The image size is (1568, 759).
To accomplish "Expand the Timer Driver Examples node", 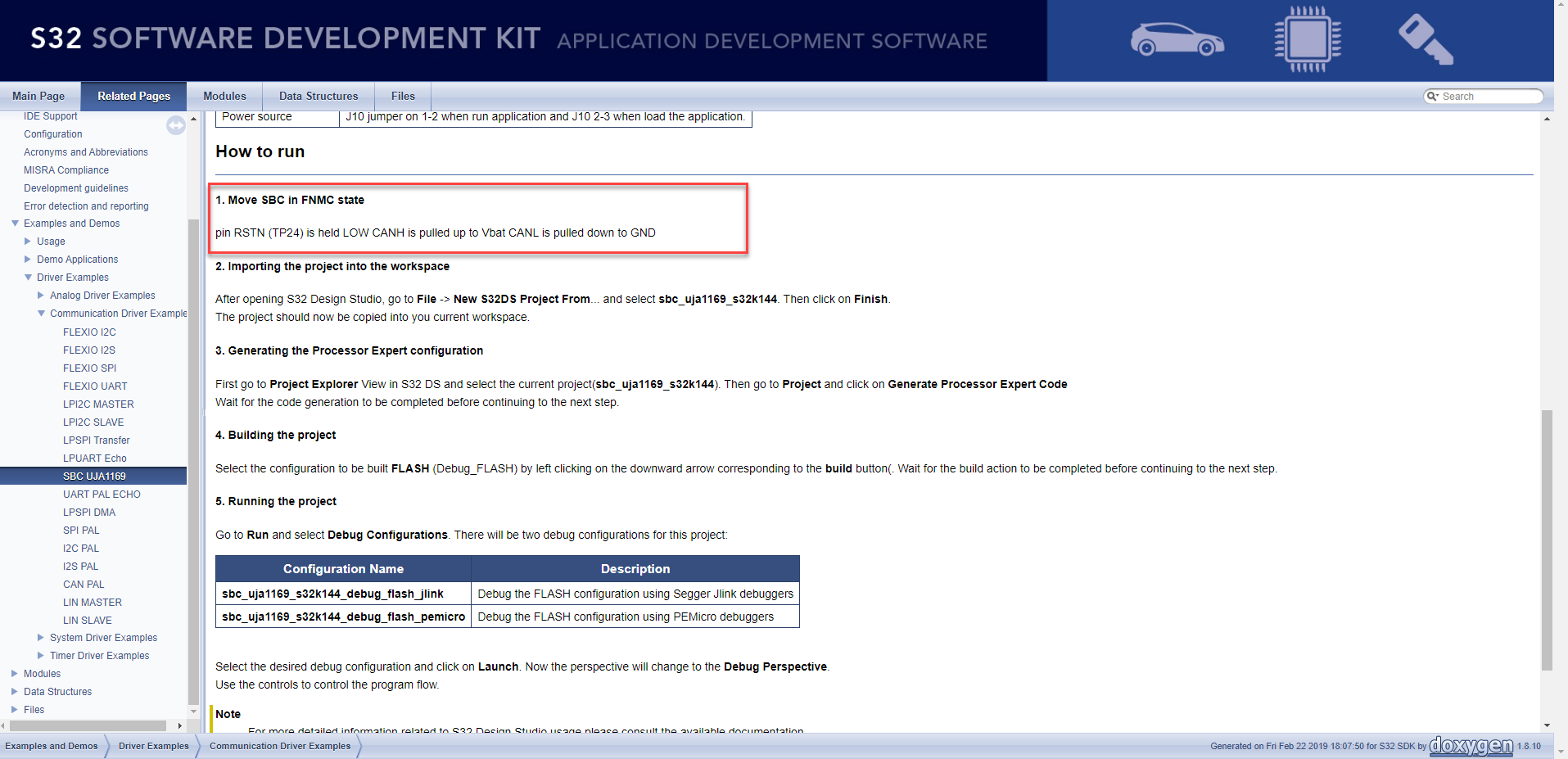I will 41,656.
